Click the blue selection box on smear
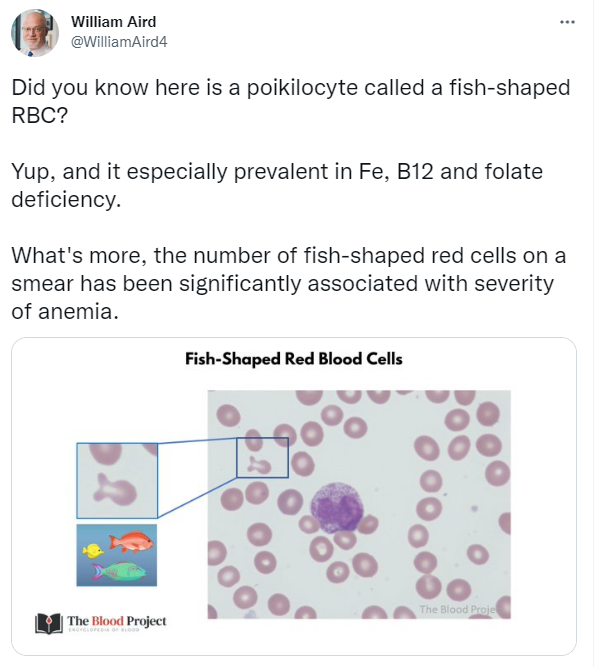 click(262, 457)
